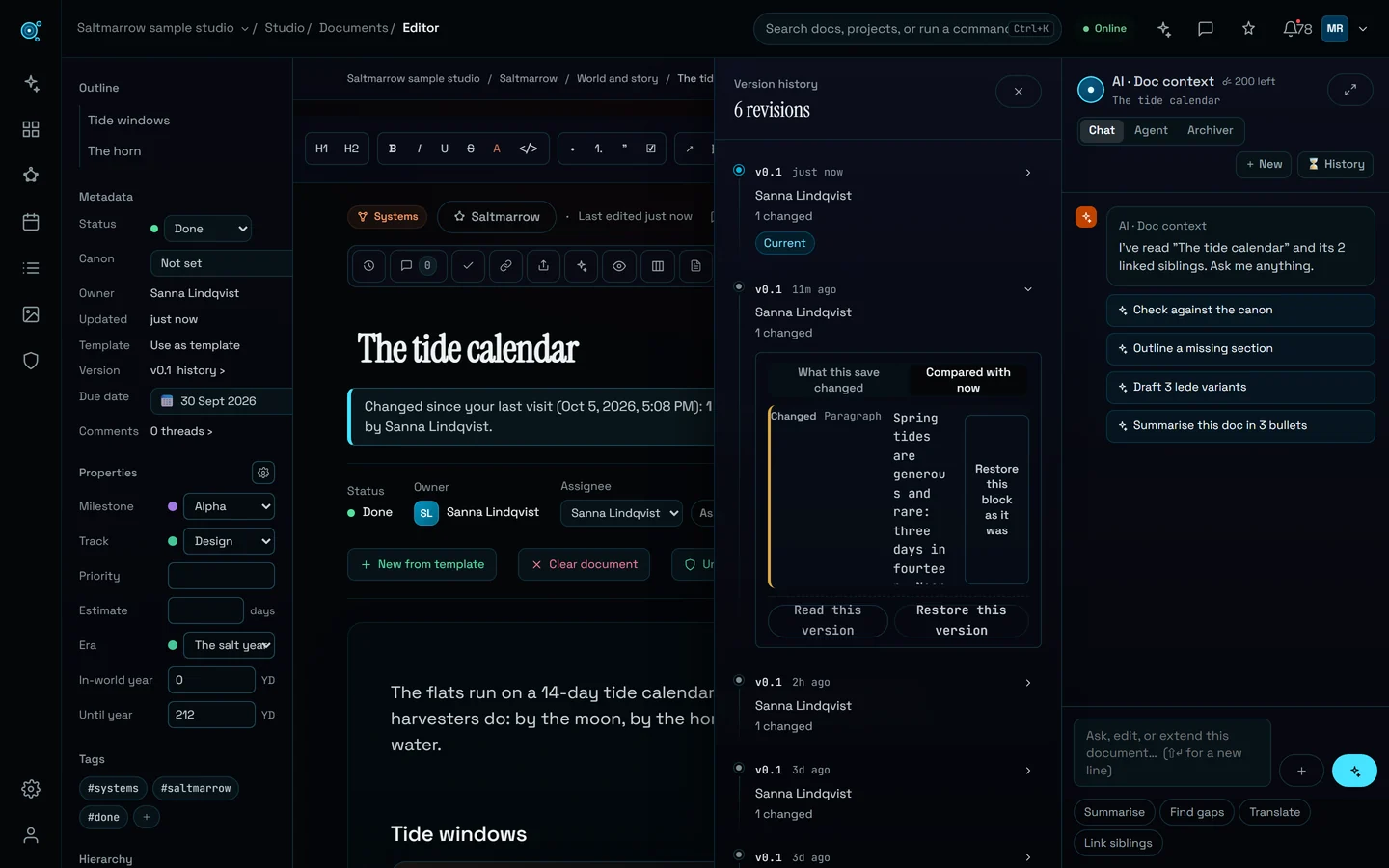Image resolution: width=1389 pixels, height=868 pixels.
Task: Open the image gallery icon in left sidebar
Action: 31,314
